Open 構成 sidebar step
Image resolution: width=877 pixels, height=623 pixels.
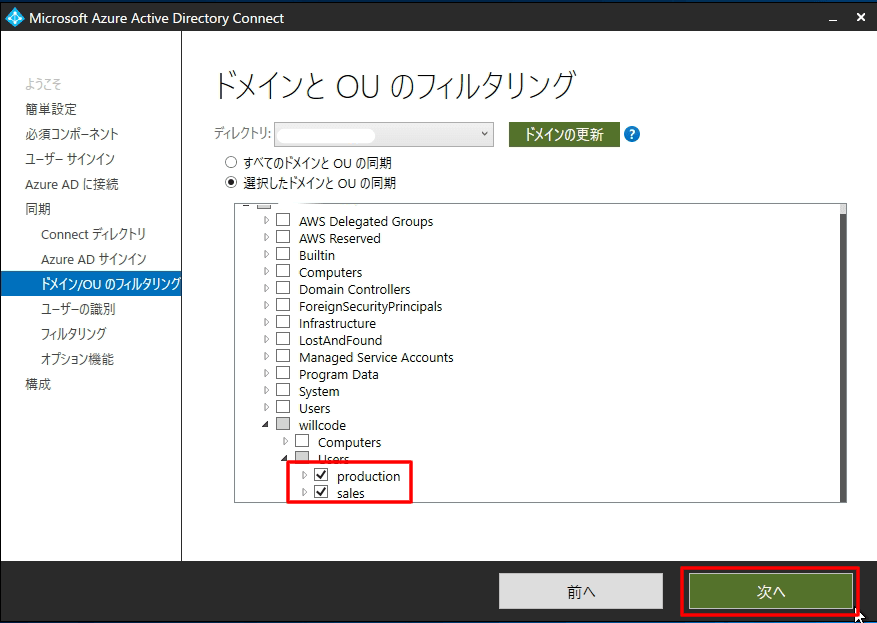pos(38,384)
